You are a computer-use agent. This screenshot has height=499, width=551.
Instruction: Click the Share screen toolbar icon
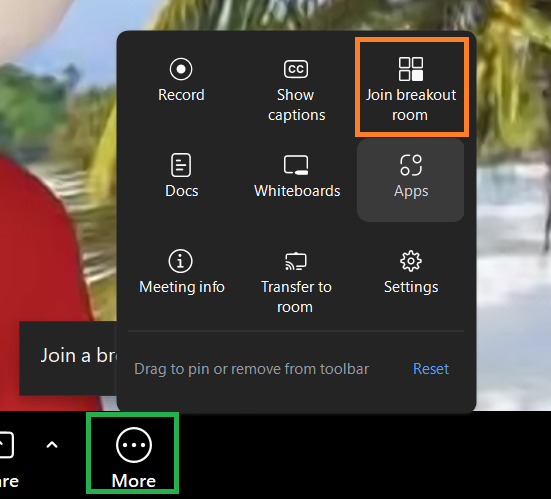click(x=6, y=445)
